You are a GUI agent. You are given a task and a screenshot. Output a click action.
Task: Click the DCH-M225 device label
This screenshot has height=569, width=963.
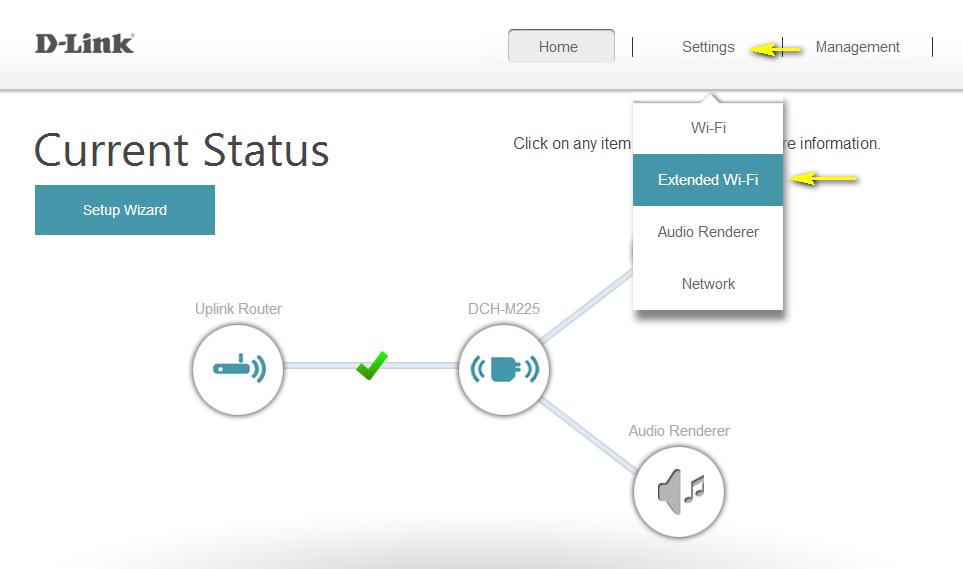tap(504, 309)
